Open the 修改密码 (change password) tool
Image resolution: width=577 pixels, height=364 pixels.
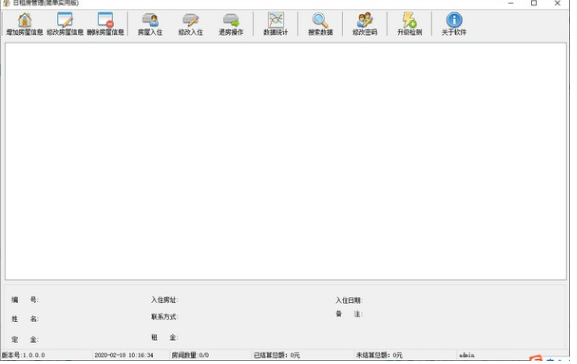tap(365, 24)
